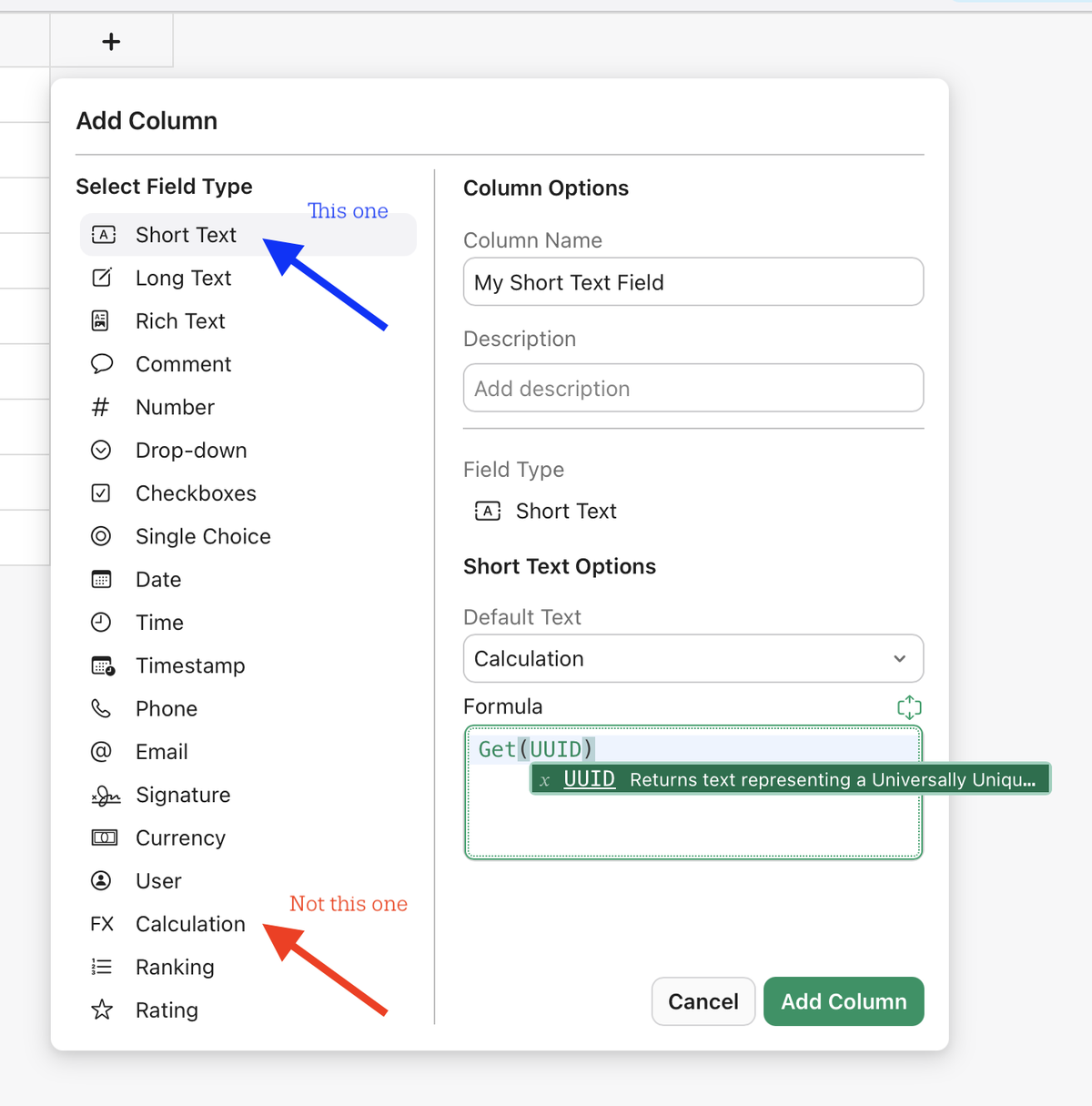Screen dimensions: 1092x1106
Task: Click the Column Name input field
Action: point(693,282)
